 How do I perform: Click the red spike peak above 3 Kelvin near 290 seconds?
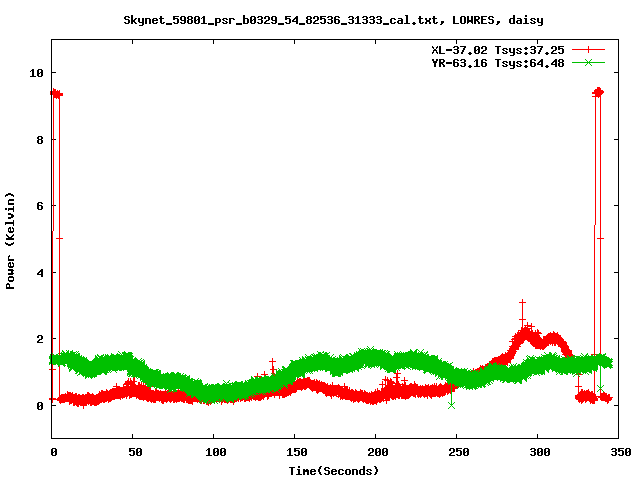click(x=522, y=302)
